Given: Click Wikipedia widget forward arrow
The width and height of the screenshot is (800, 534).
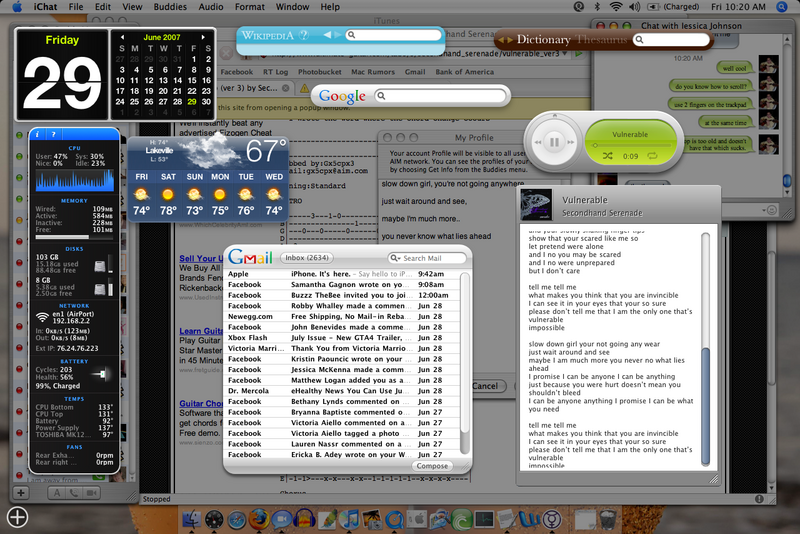Looking at the screenshot, I should point(337,35).
